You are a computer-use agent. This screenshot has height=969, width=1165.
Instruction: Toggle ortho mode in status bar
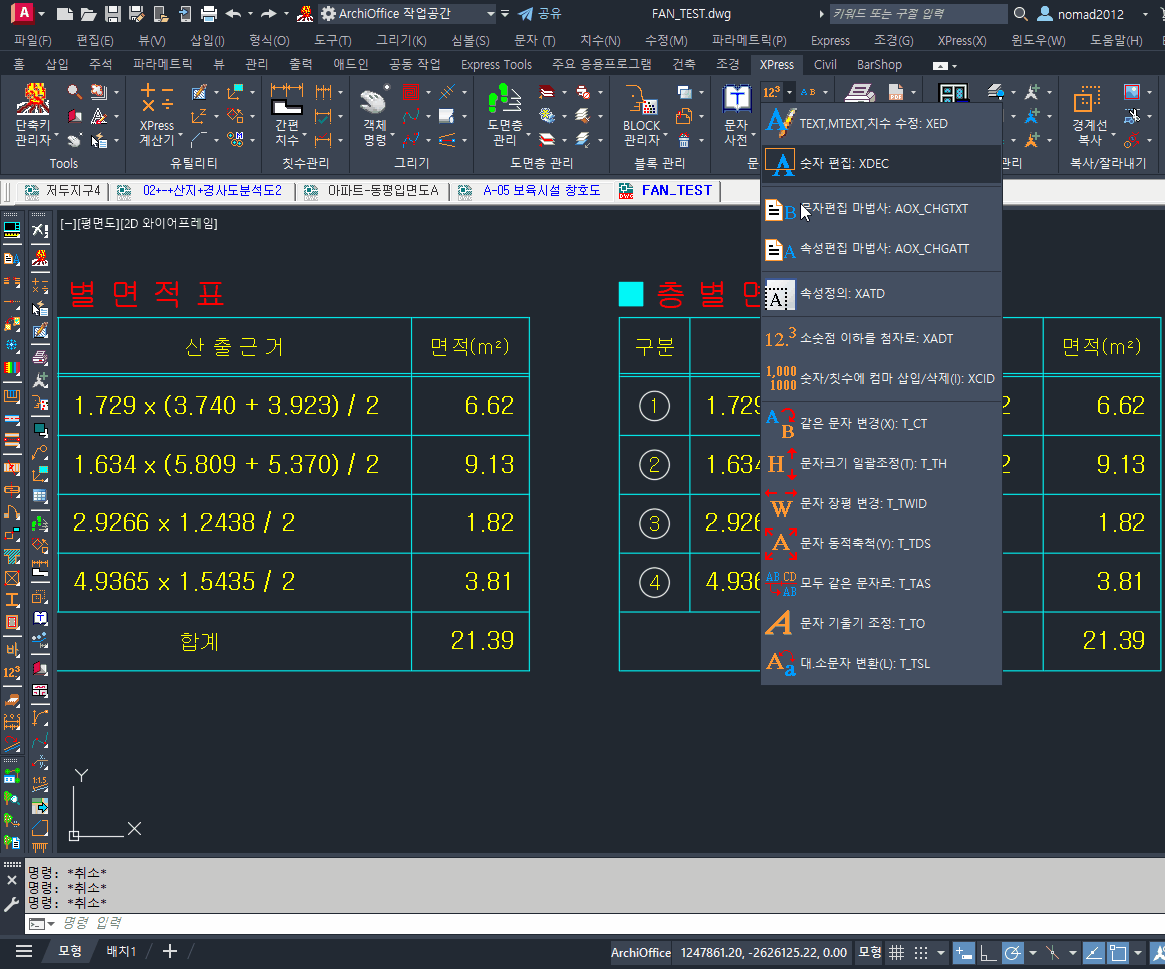click(x=988, y=952)
